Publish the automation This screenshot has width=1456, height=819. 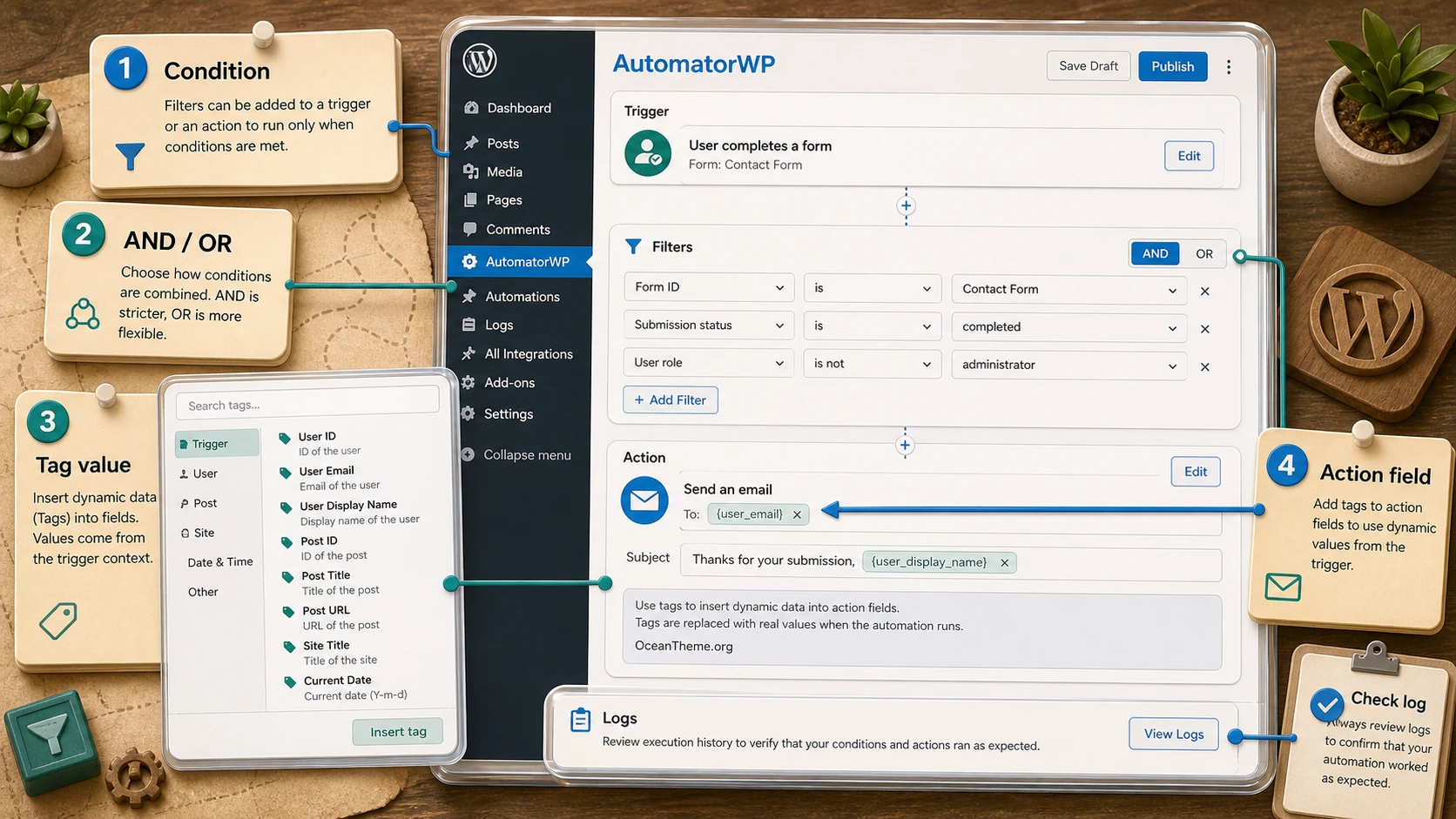(1172, 66)
